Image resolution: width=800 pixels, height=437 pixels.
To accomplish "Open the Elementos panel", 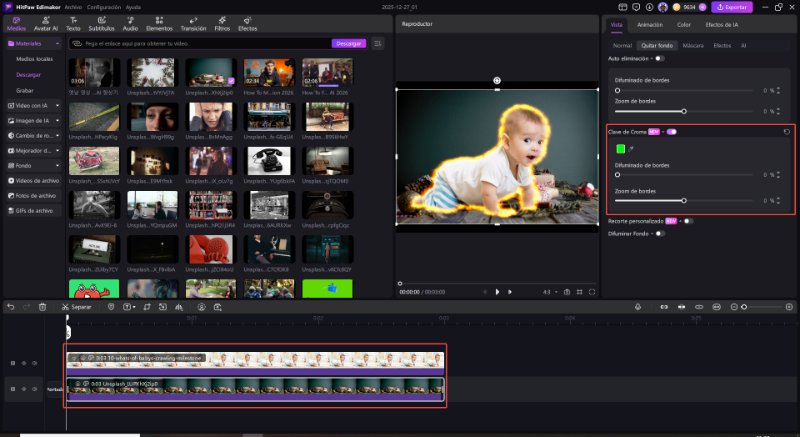I will tap(159, 23).
